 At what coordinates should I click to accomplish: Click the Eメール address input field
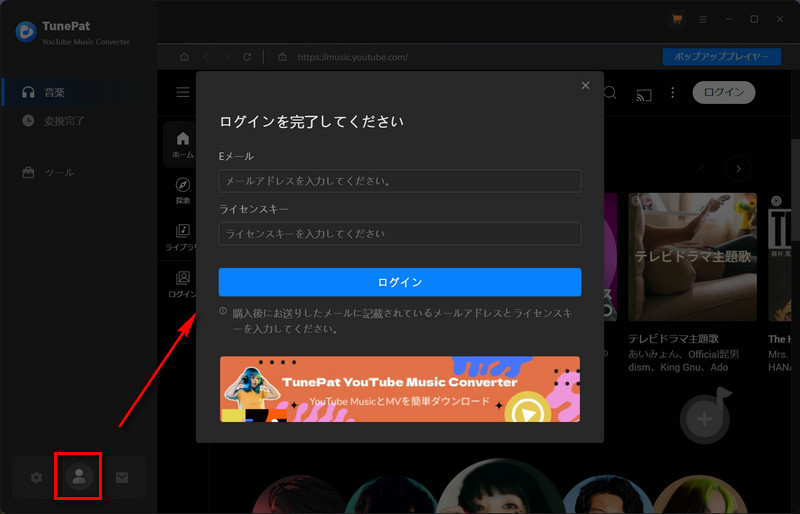(399, 181)
